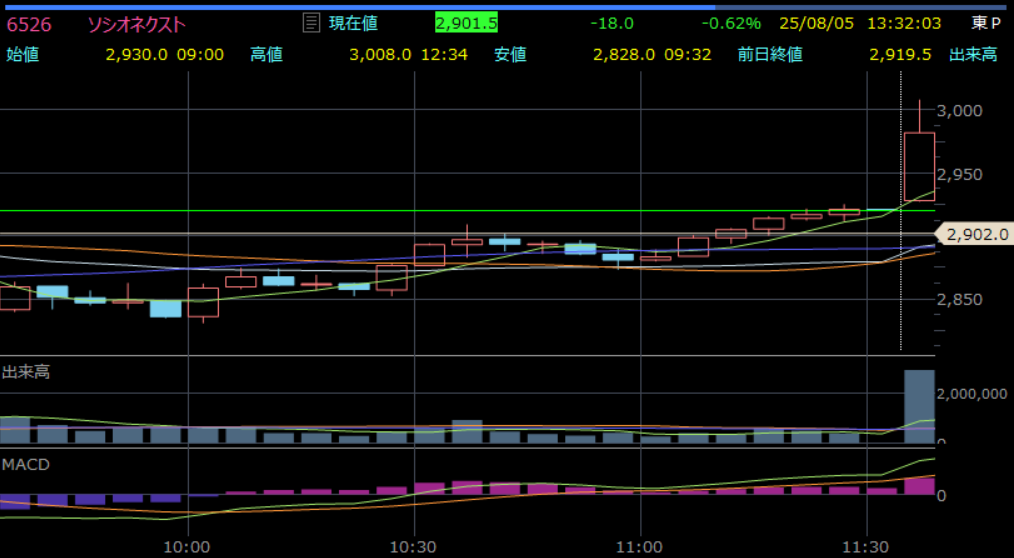Click the 出来高 volume panel title
Image resolution: width=1014 pixels, height=558 pixels.
26,372
